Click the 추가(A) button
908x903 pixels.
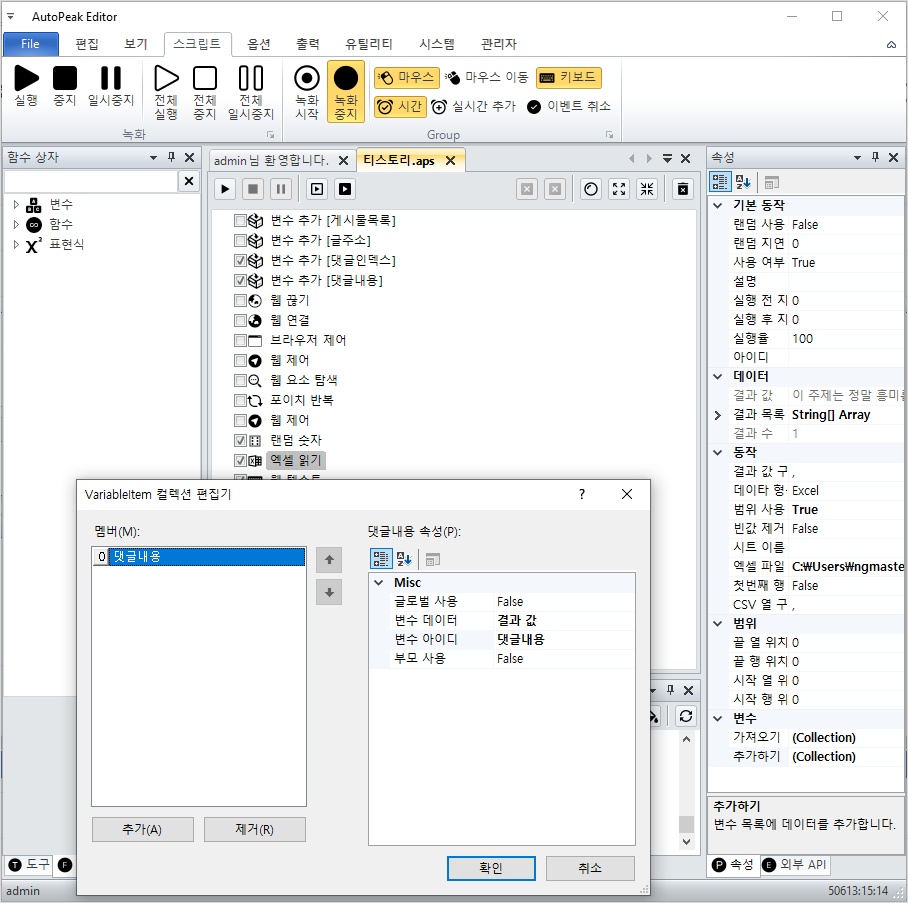pyautogui.click(x=142, y=829)
